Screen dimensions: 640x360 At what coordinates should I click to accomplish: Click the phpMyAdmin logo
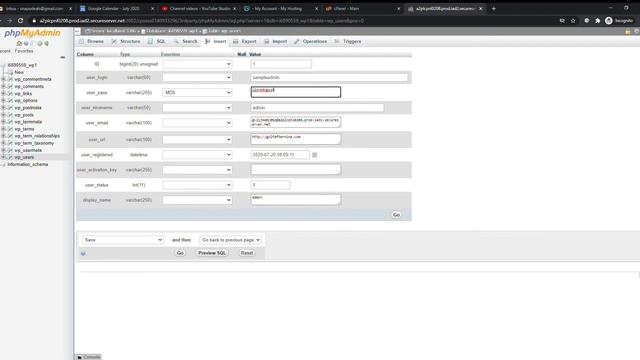[32, 33]
